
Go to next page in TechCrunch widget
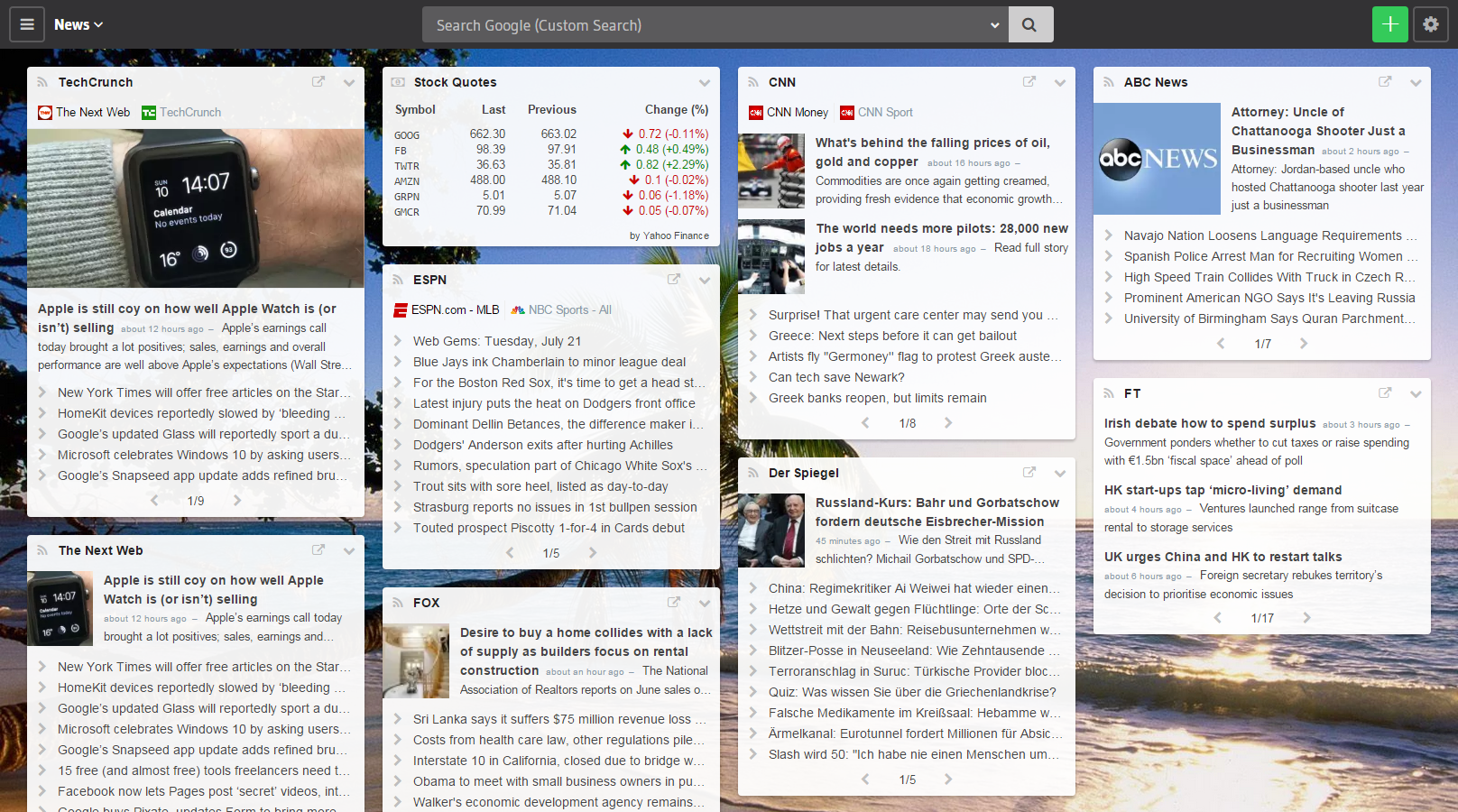tap(237, 501)
